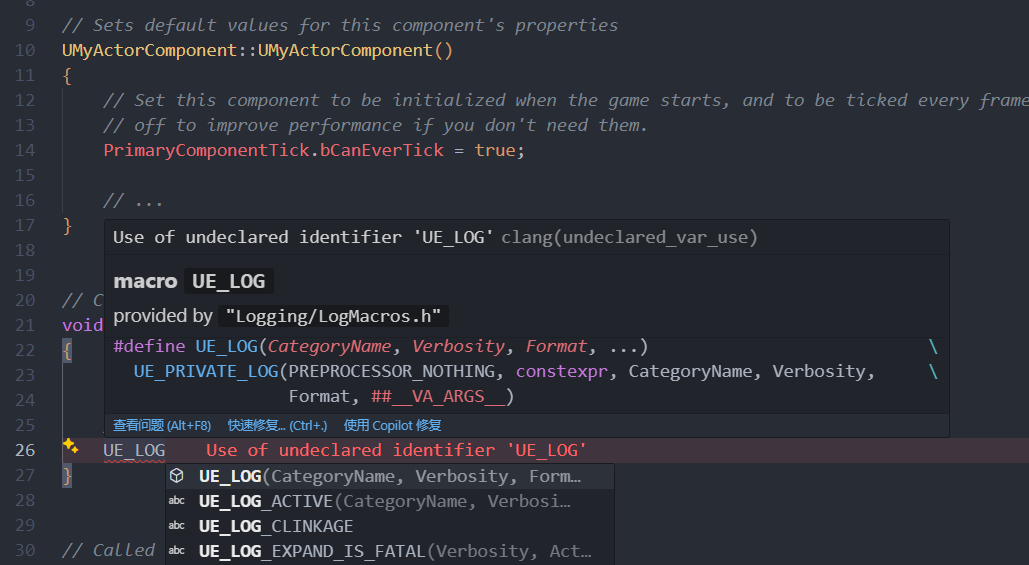Click 使用 Copilot 修复 in the hover popup
This screenshot has height=565, width=1029.
click(393, 425)
